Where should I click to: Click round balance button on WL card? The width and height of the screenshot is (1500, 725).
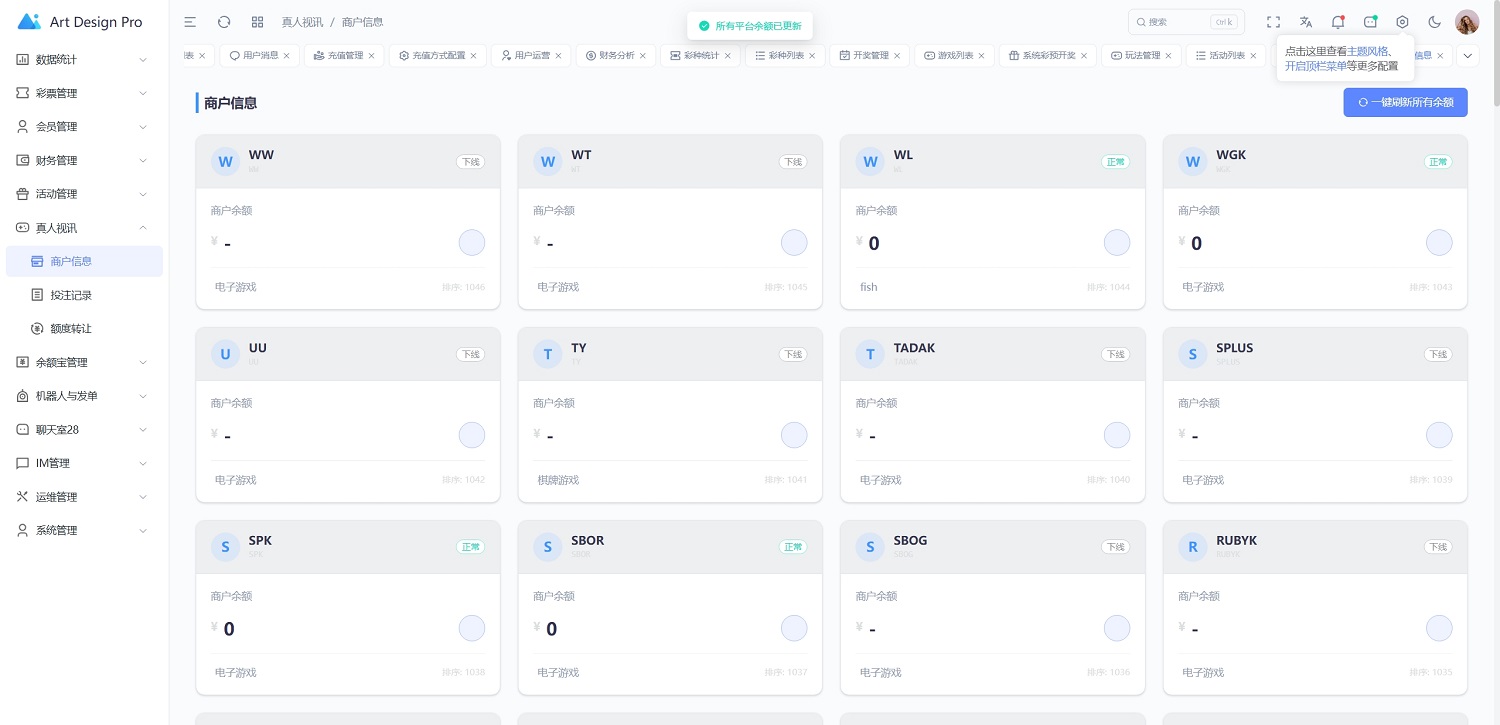(x=1116, y=243)
